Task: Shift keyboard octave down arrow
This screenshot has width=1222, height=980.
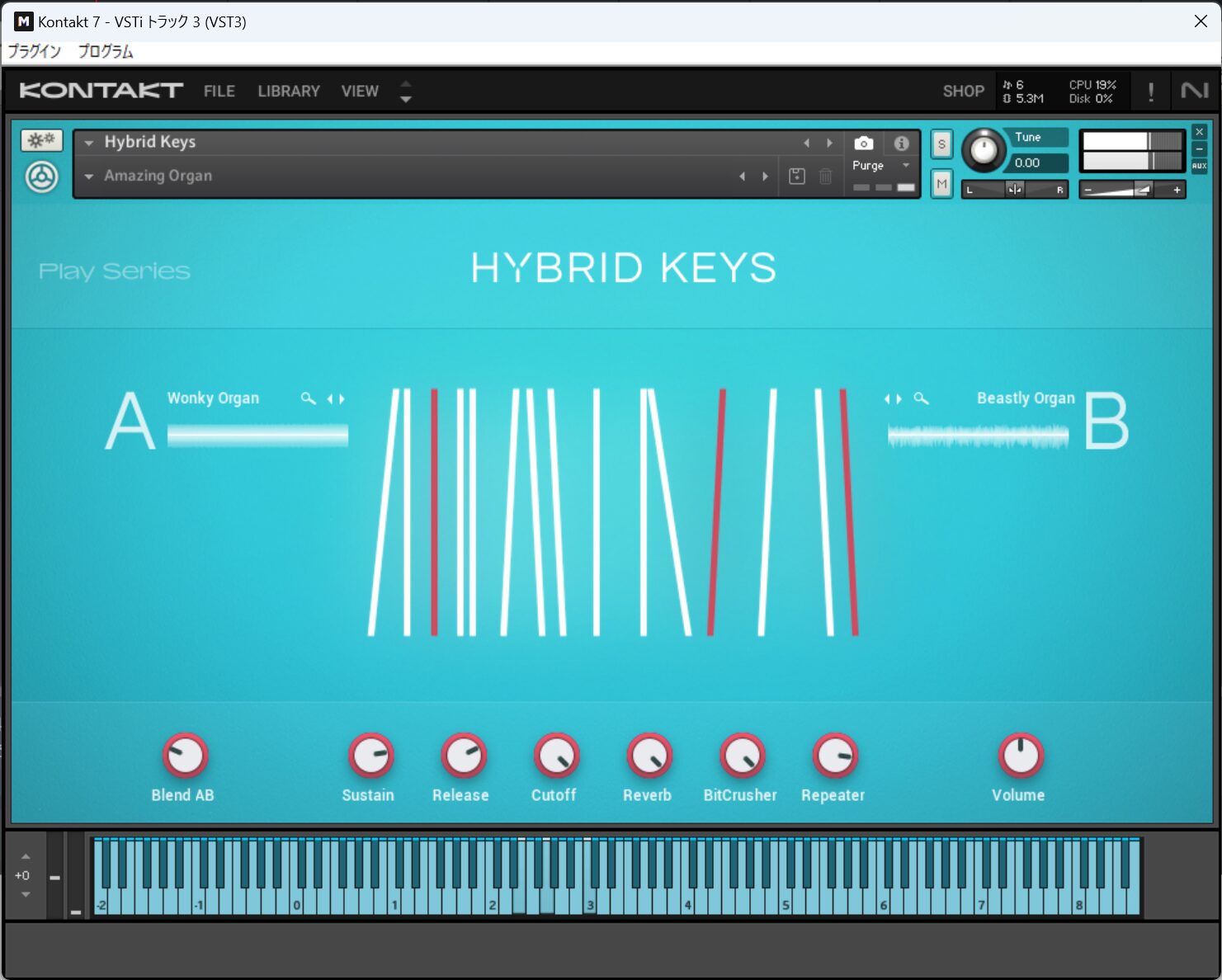Action: click(26, 894)
